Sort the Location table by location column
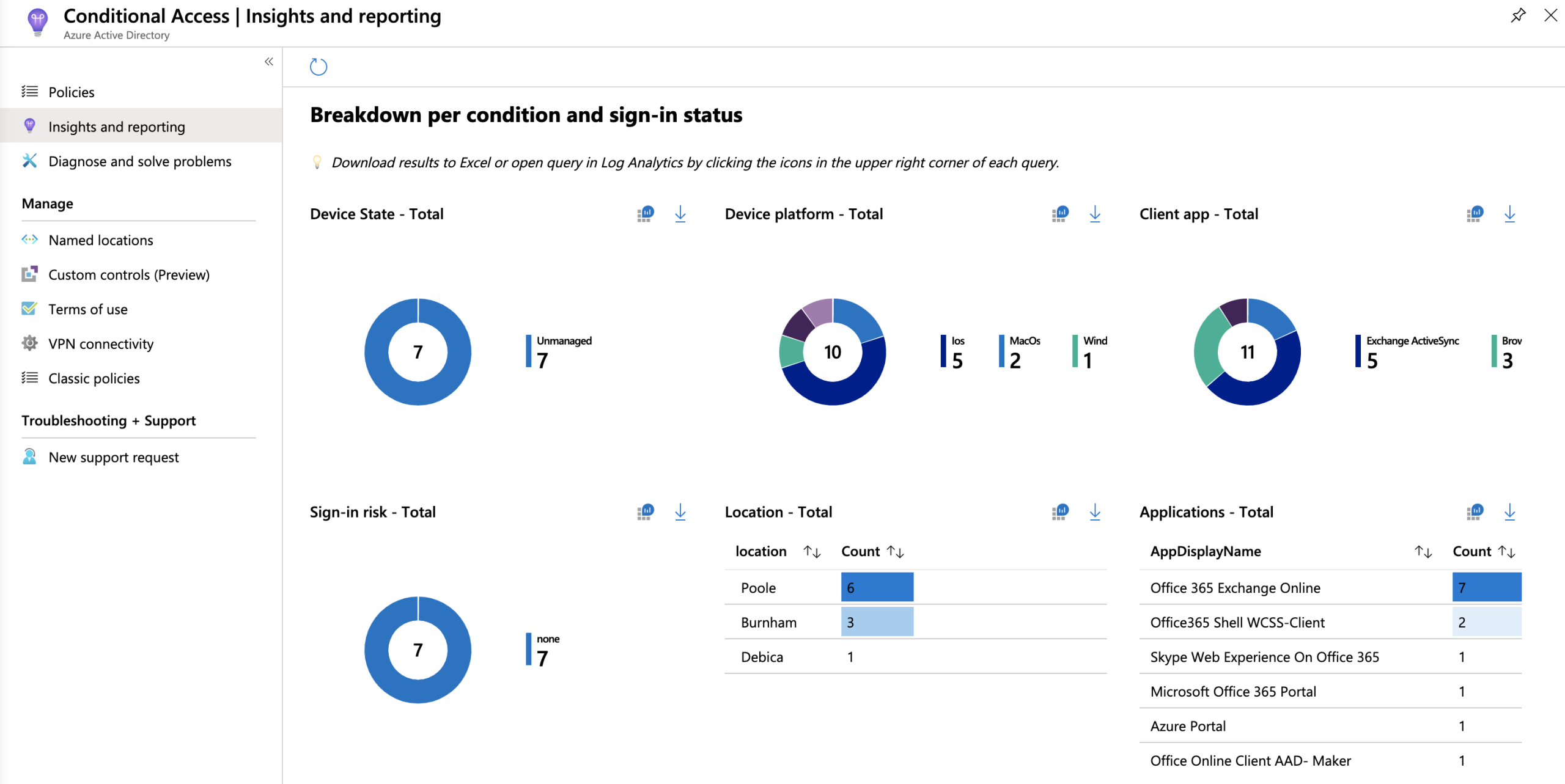The image size is (1565, 784). click(x=812, y=552)
